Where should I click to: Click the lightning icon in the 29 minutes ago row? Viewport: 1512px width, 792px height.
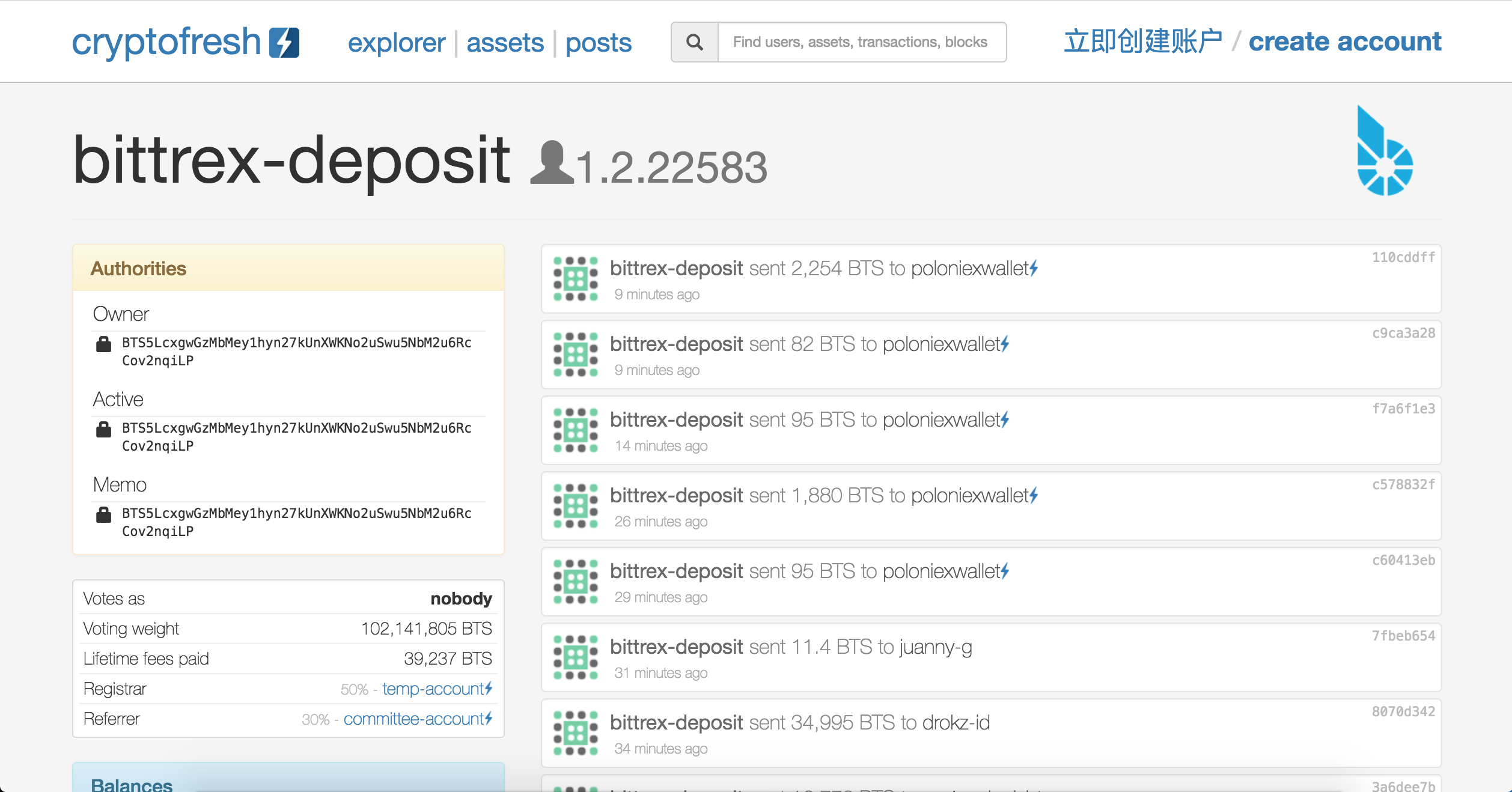coord(1005,571)
